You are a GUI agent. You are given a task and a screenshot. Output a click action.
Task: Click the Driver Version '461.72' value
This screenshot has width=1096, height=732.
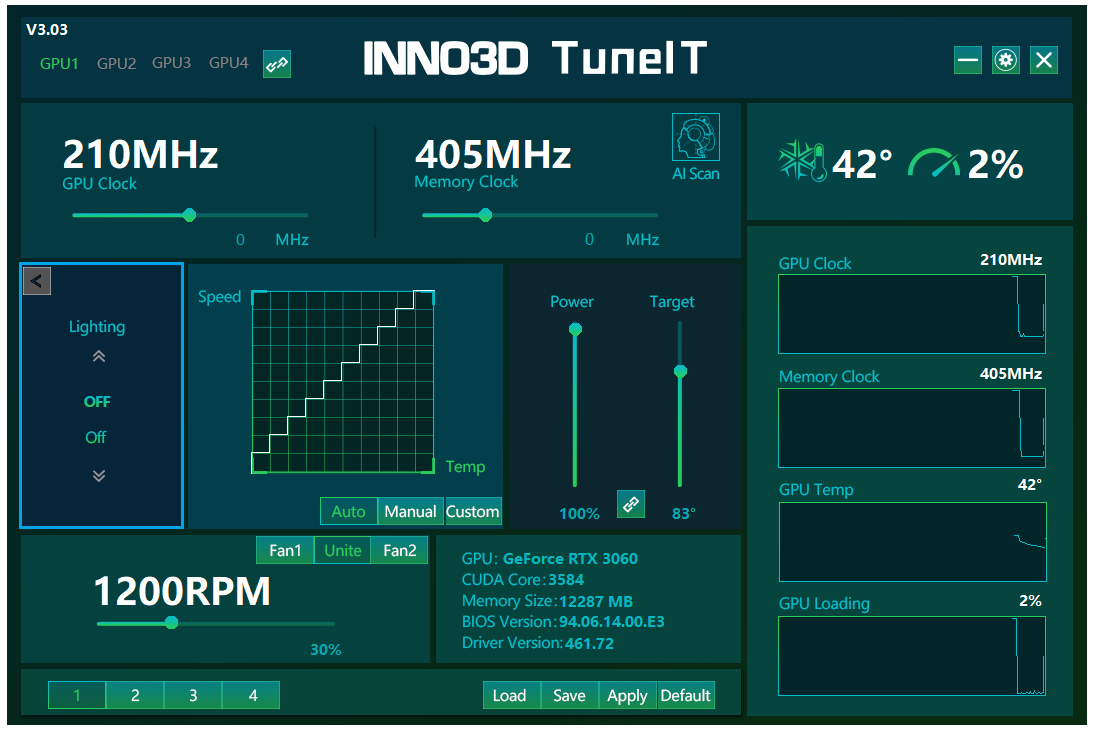[589, 643]
